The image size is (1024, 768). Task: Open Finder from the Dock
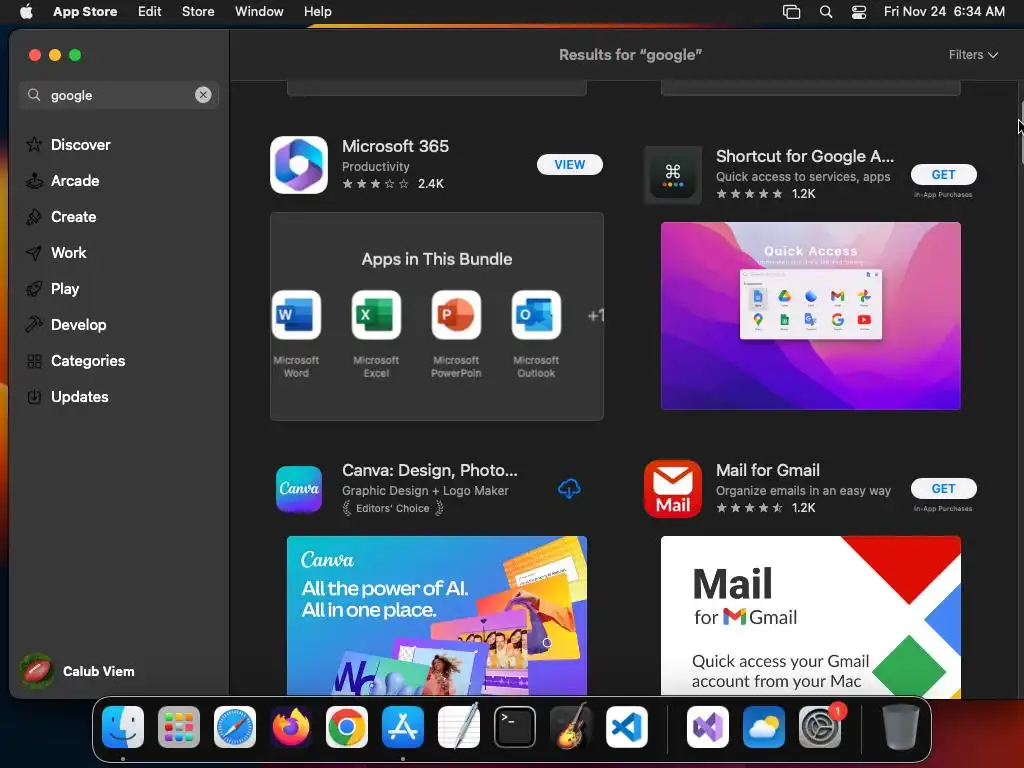(123, 727)
